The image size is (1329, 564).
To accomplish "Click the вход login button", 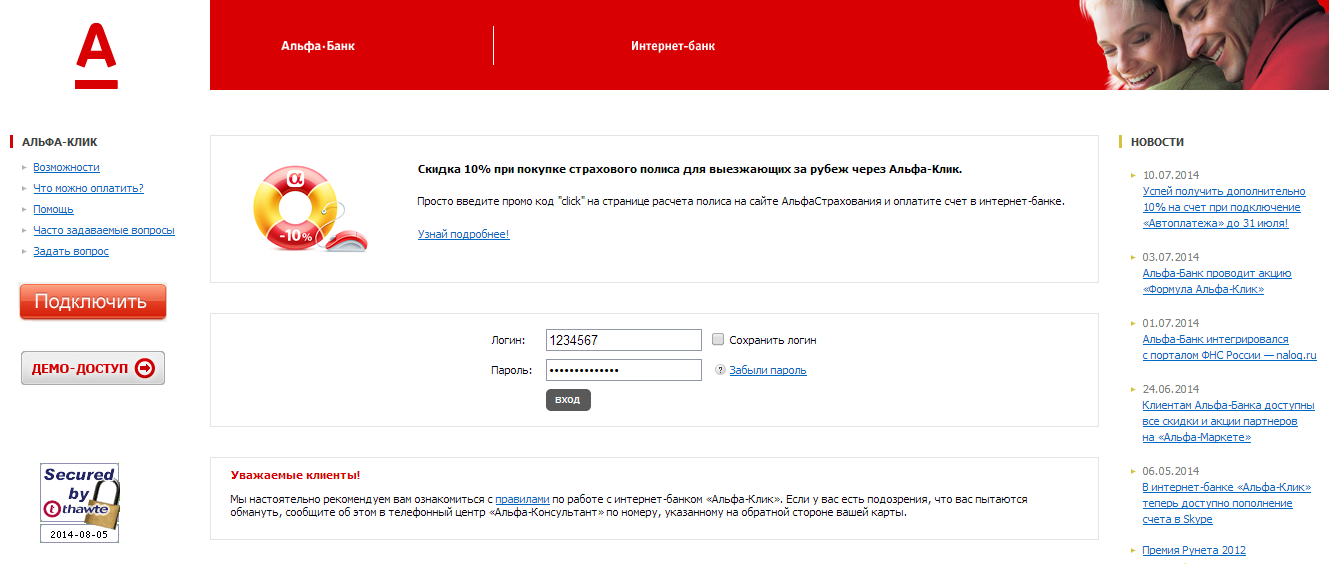I will click(x=568, y=400).
